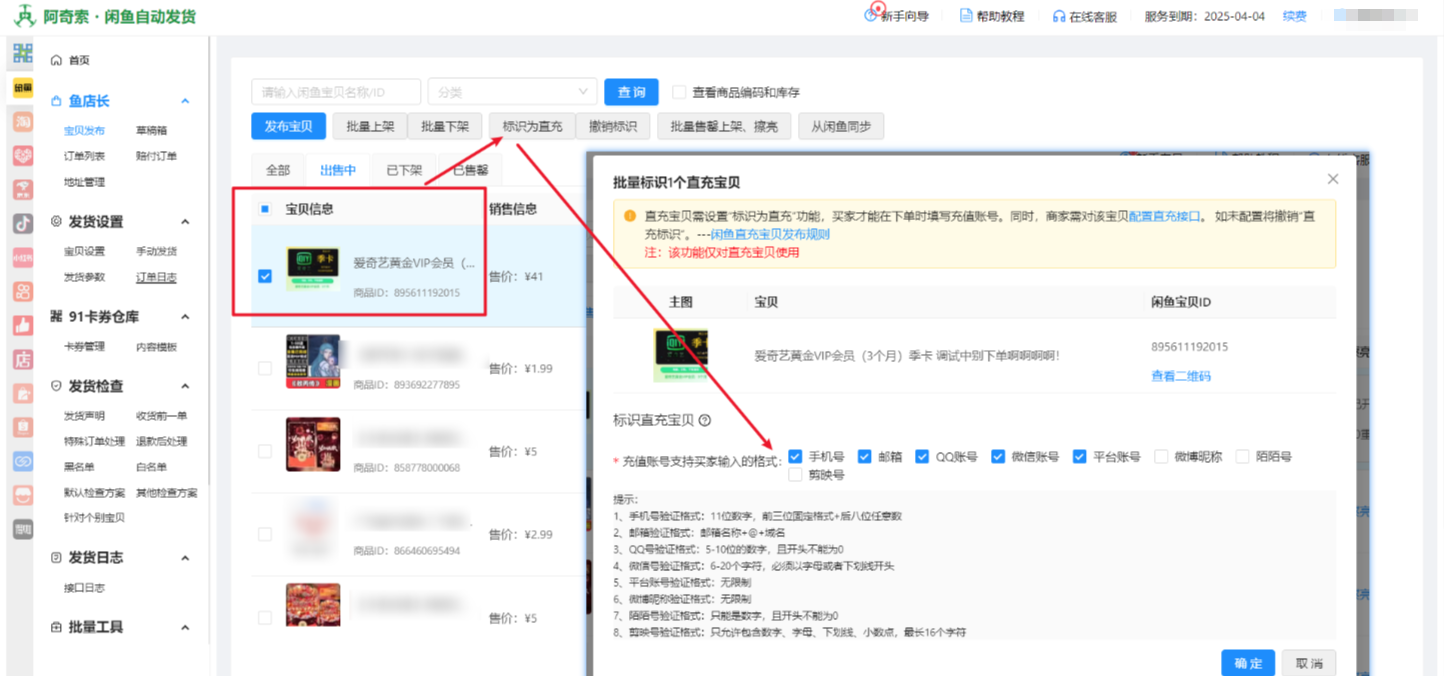
Task: Collapse the 批量工具 sidebar section
Action: point(185,627)
